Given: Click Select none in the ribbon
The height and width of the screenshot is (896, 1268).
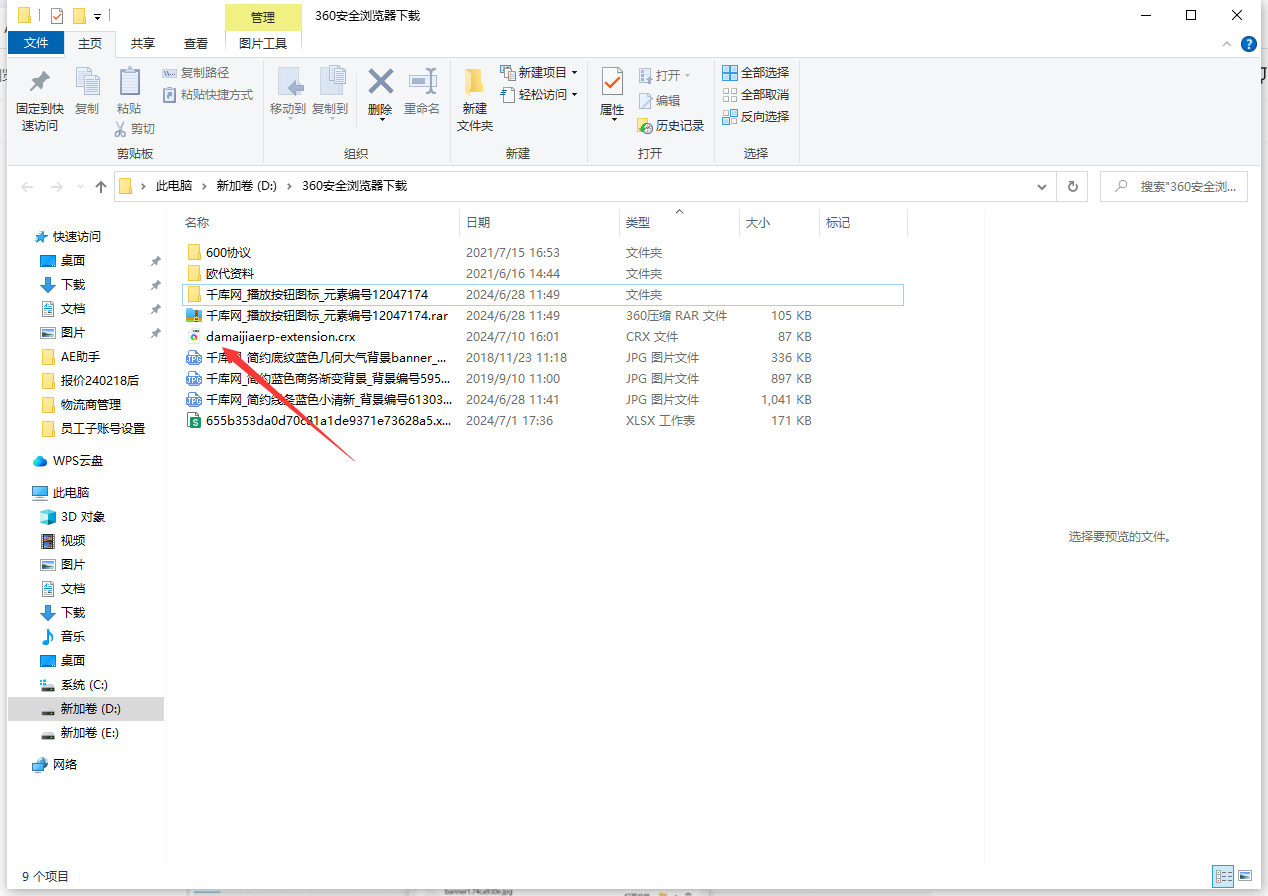Looking at the screenshot, I should (756, 94).
